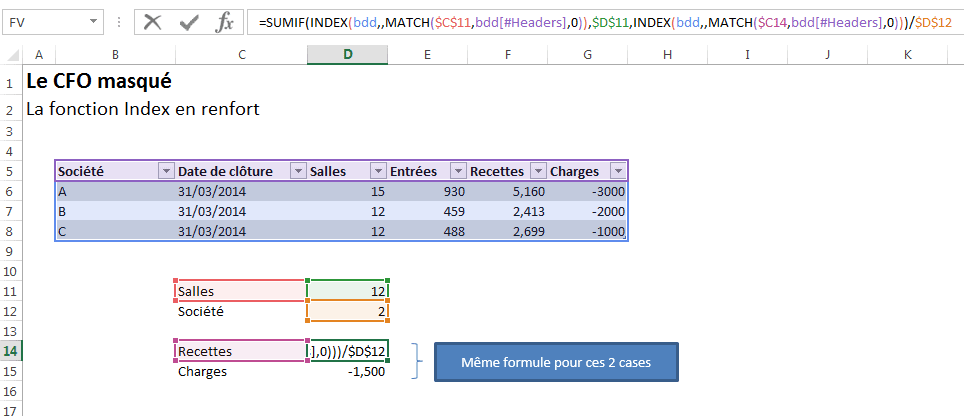This screenshot has height=416, width=964.
Task: Click the Enter checkmark formula icon
Action: coord(189,22)
